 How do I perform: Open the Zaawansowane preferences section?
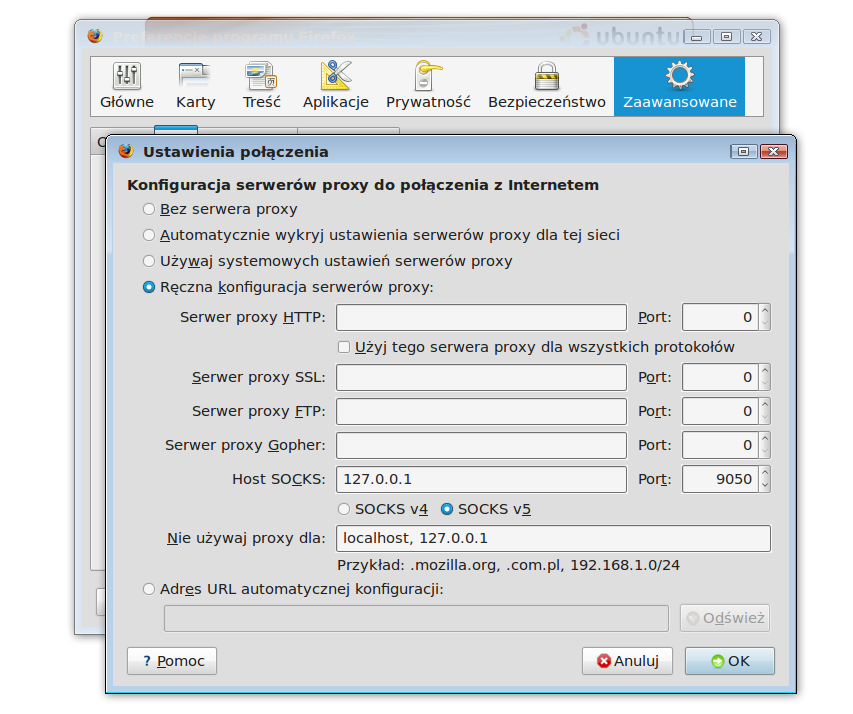(679, 86)
